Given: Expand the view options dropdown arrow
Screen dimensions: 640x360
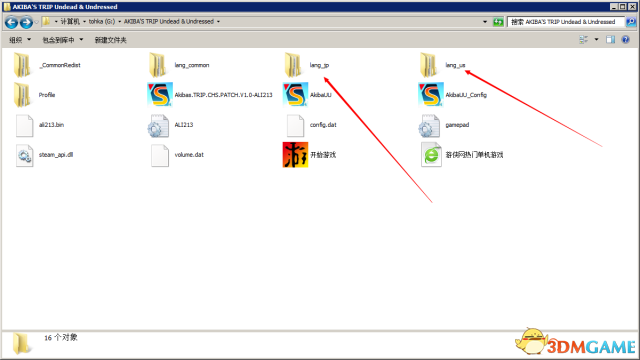Looking at the screenshot, I should coord(596,40).
